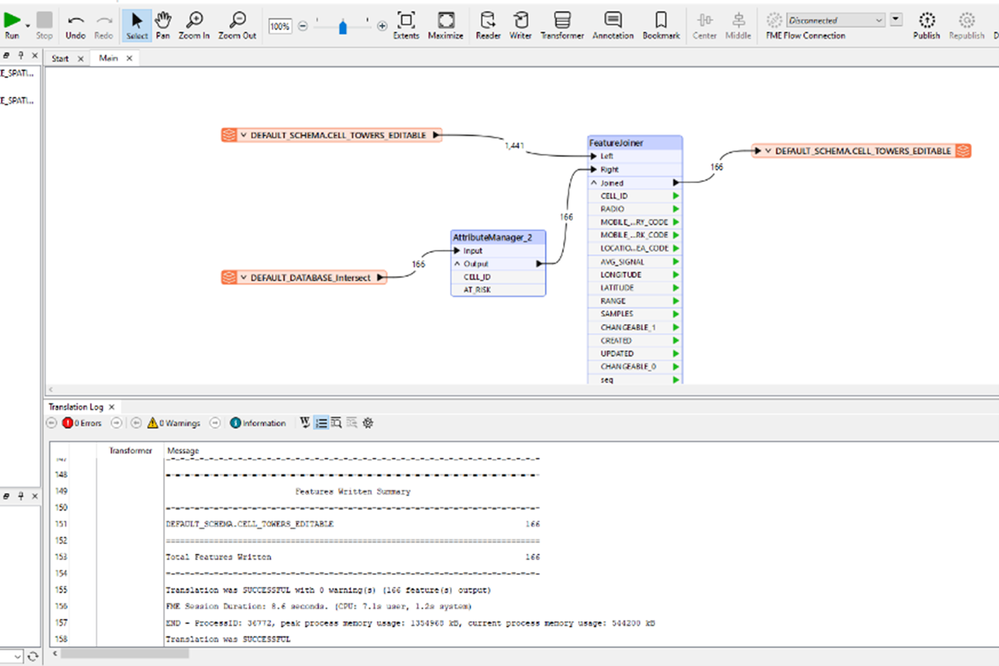Toggle Information messages filter
Viewport: 999px width, 666px height.
click(257, 423)
